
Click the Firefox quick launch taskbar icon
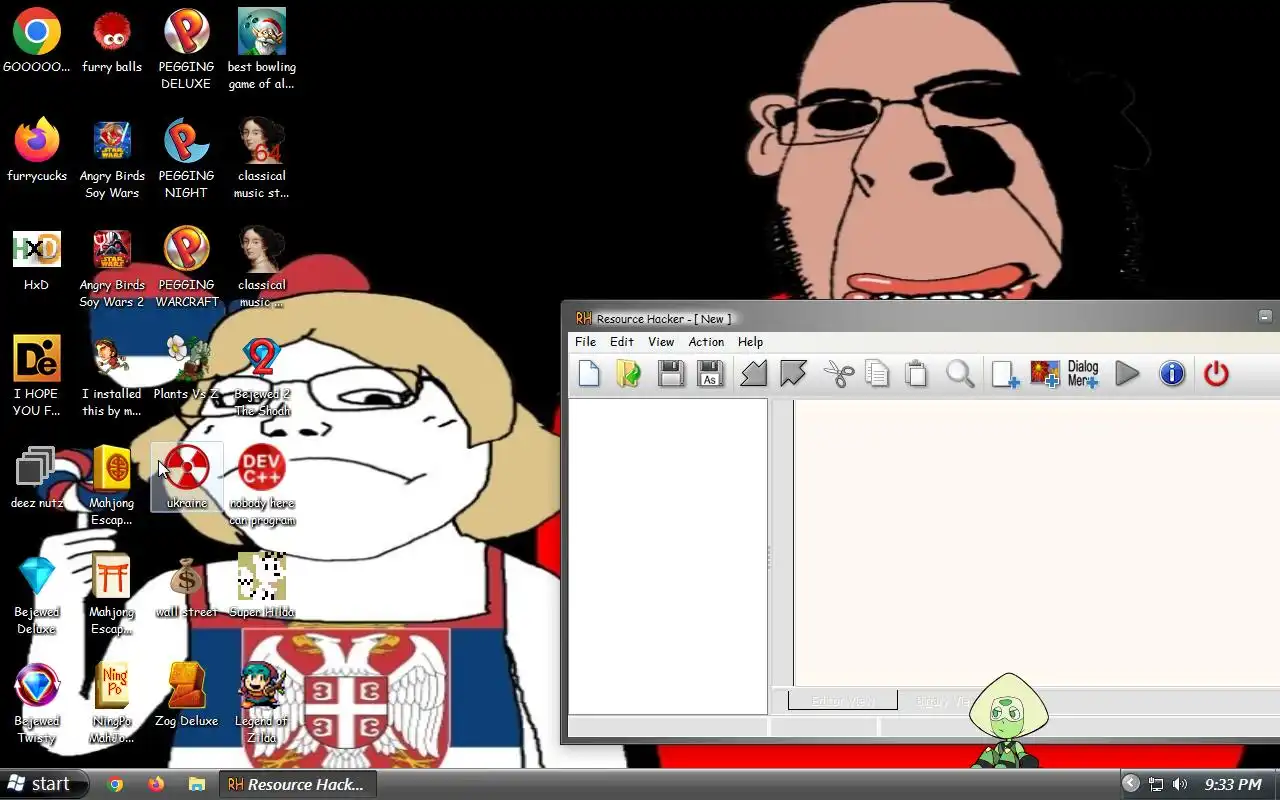point(156,785)
